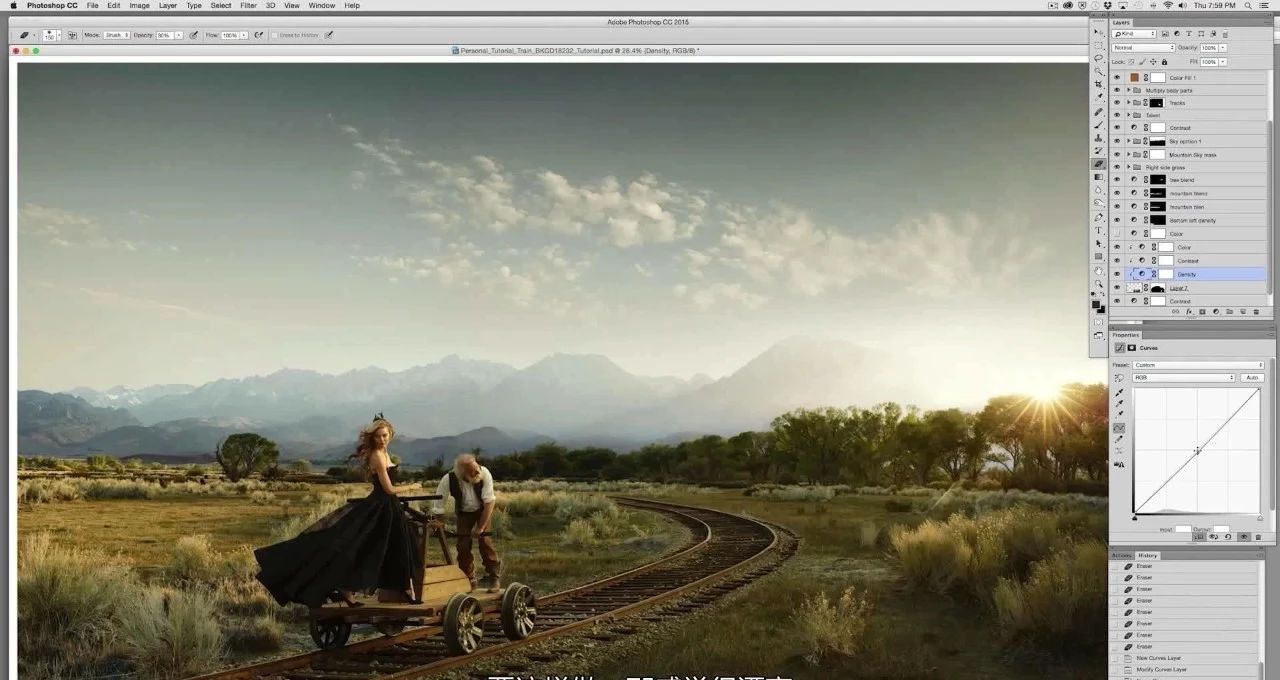Open the Curves Preset dropdown
The width and height of the screenshot is (1280, 680).
pos(1199,365)
